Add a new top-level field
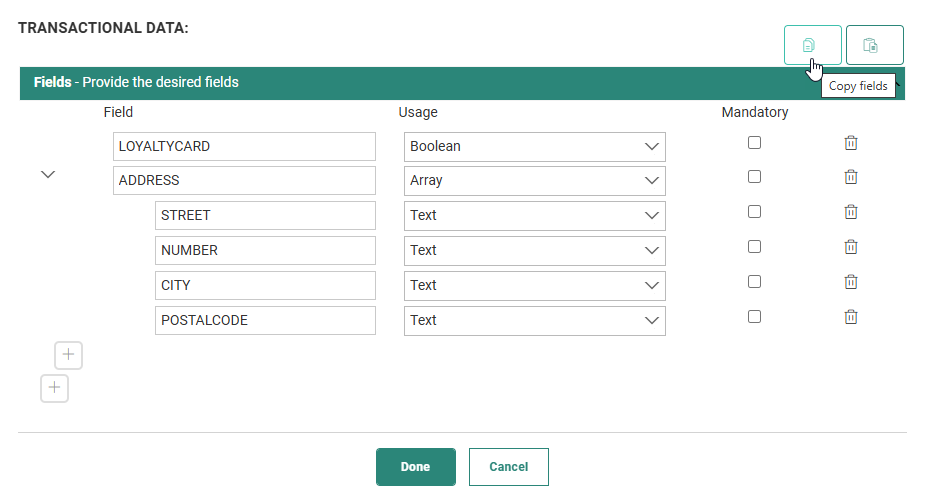The width and height of the screenshot is (926, 503). [x=54, y=388]
